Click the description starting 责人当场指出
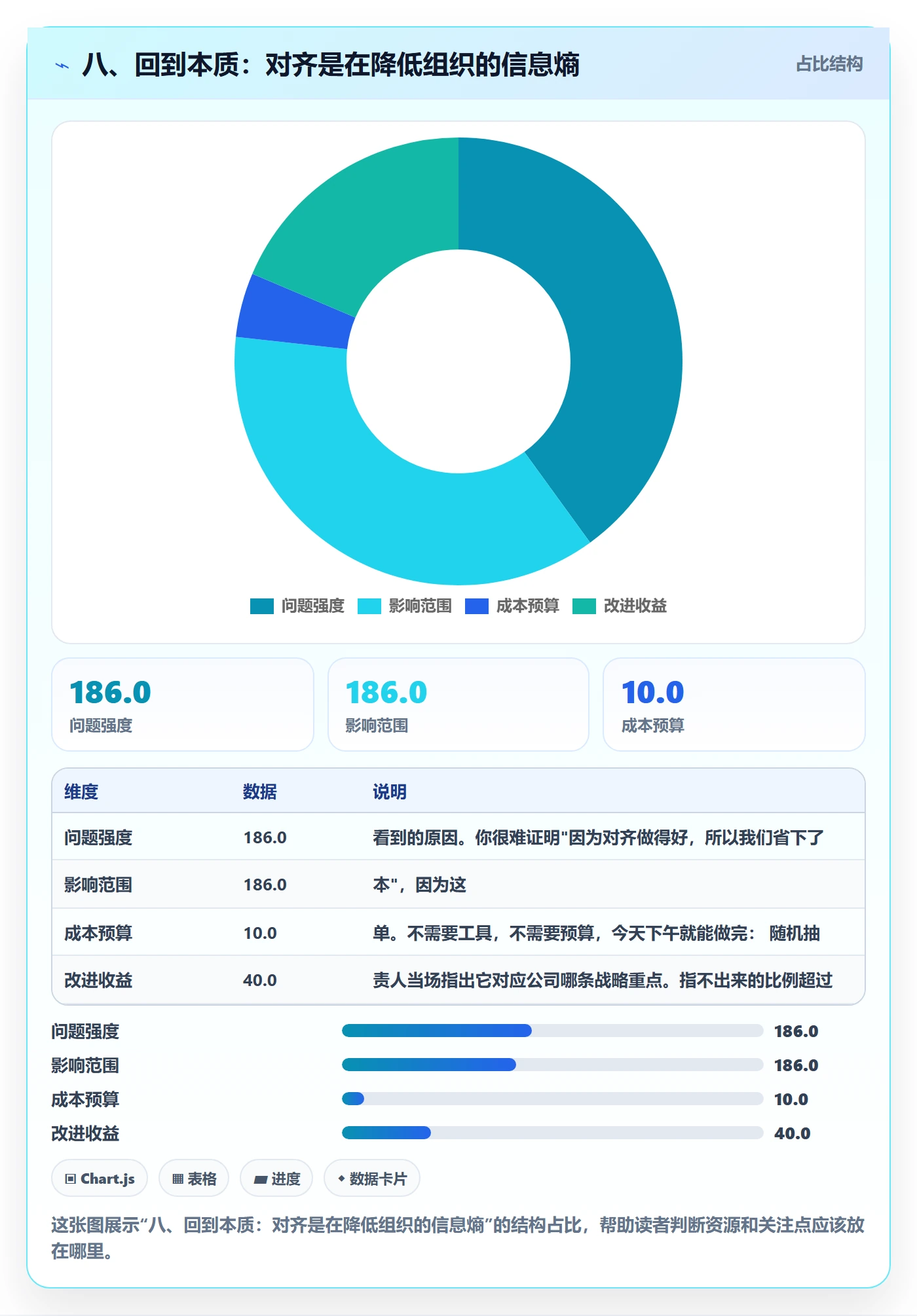Viewport: 917px width, 1316px height. pos(603,980)
